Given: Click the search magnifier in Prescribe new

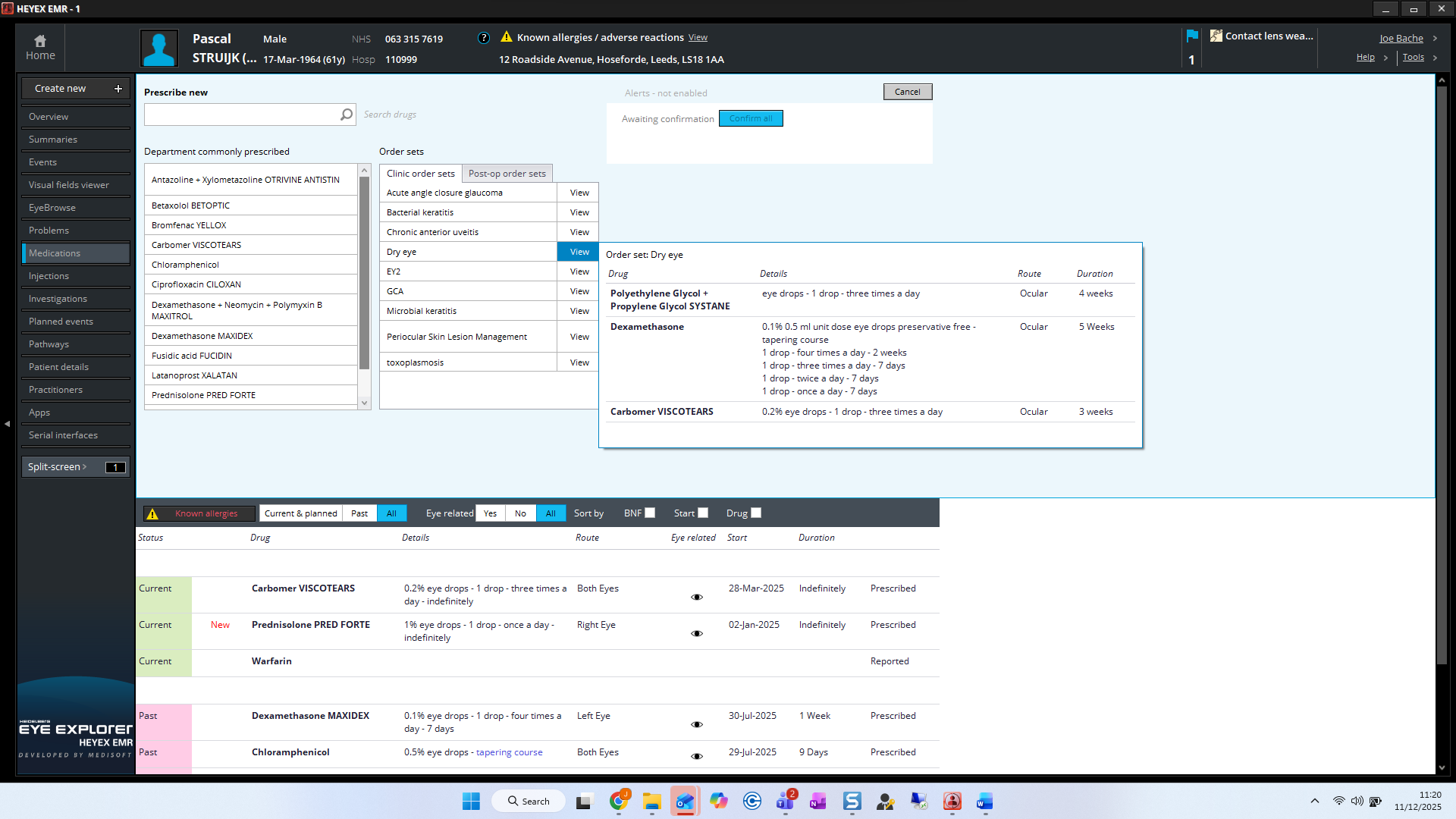Looking at the screenshot, I should tap(347, 115).
